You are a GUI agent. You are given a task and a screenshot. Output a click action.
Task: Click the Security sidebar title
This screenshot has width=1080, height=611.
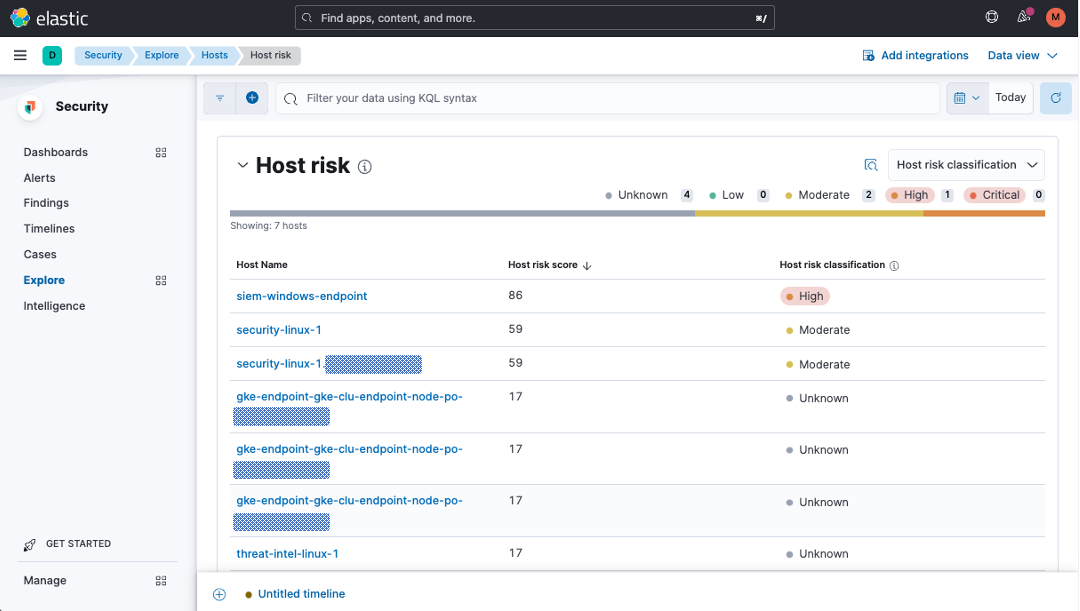click(x=82, y=107)
